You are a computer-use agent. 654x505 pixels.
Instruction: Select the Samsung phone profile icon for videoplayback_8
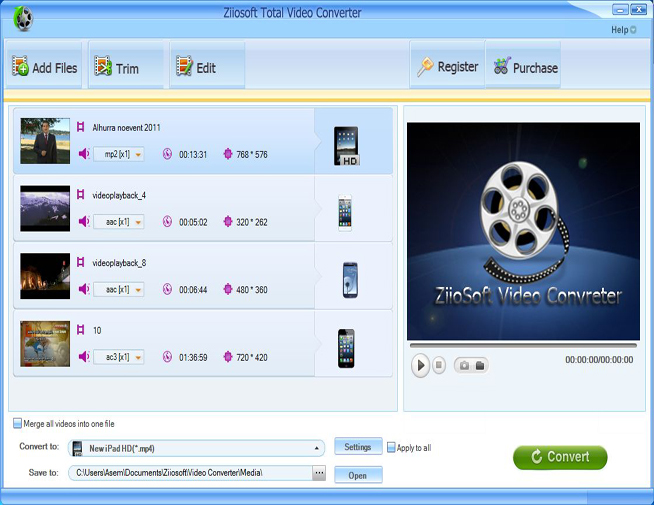pyautogui.click(x=350, y=280)
